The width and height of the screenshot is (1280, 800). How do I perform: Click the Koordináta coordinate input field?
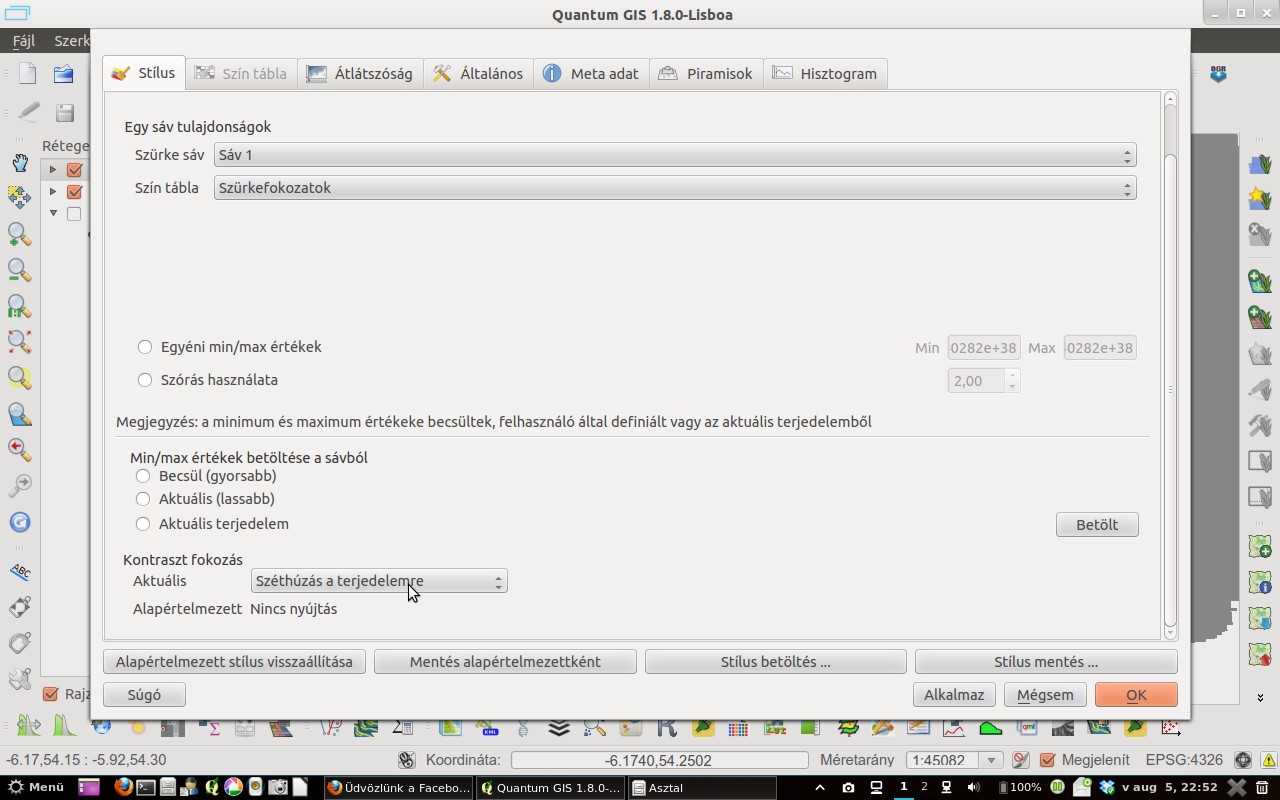click(659, 760)
